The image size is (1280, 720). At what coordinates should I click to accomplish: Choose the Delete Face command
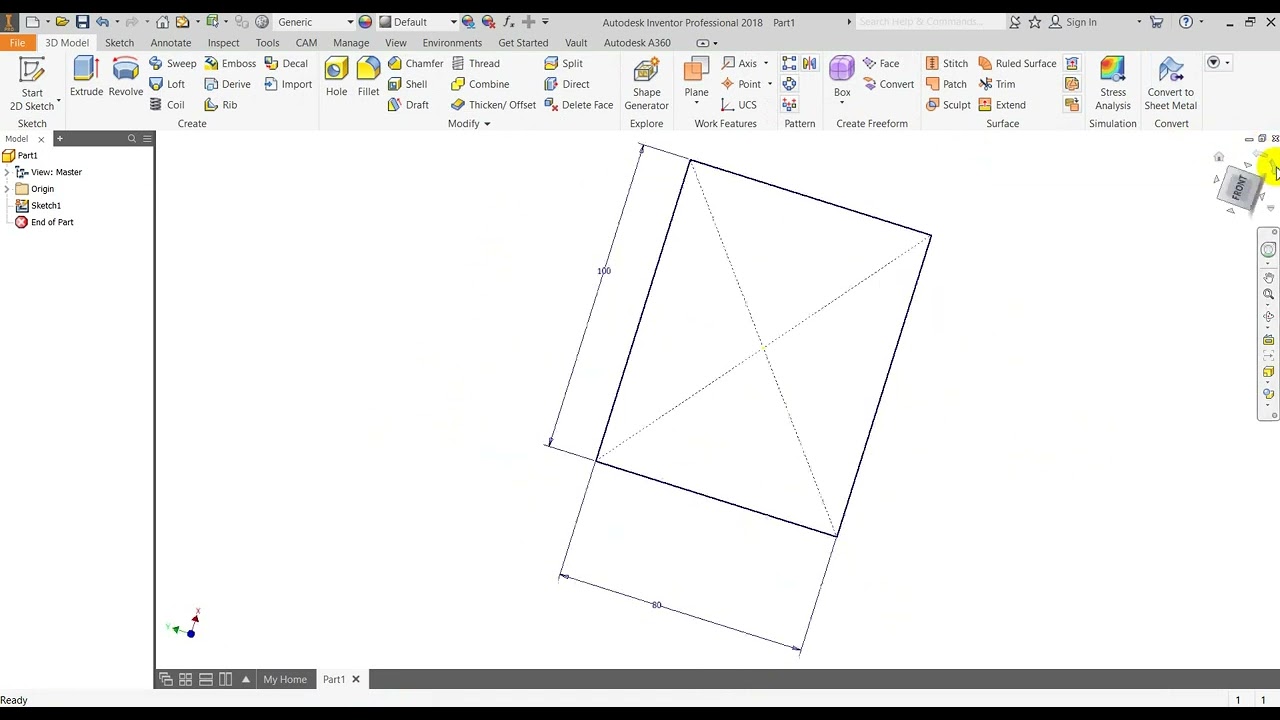(x=579, y=105)
